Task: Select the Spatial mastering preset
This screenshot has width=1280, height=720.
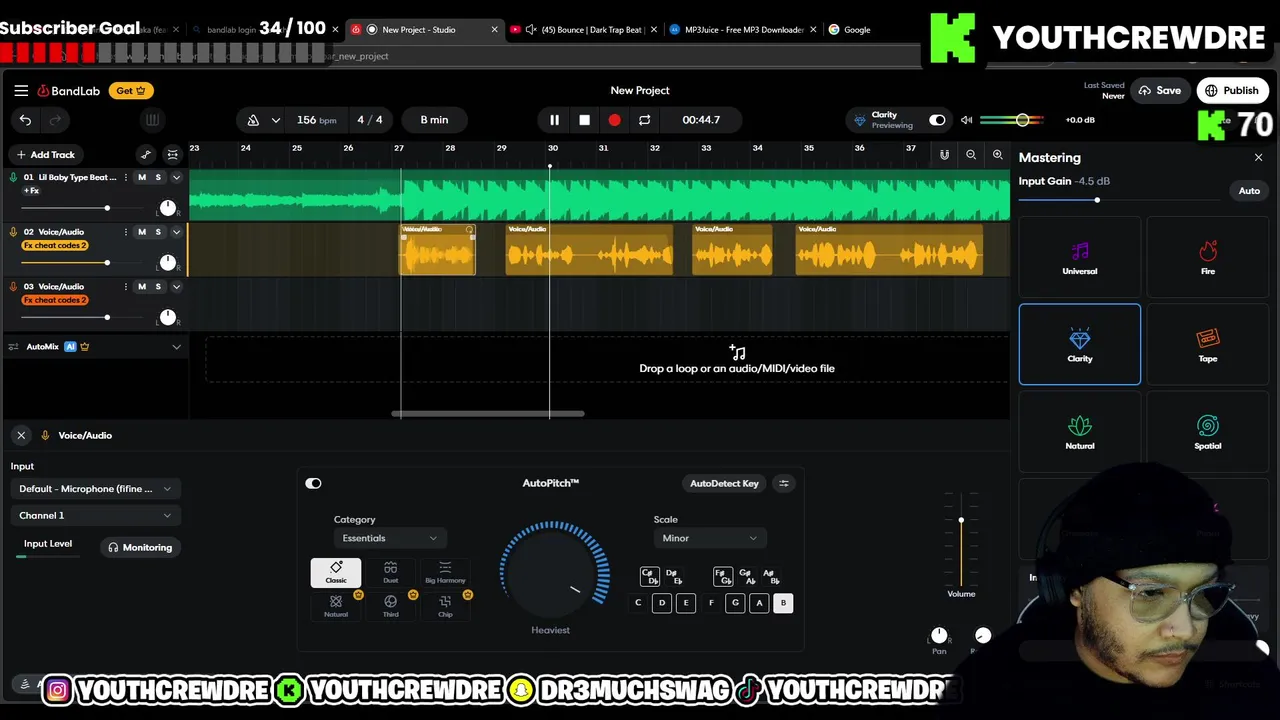Action: [1208, 432]
